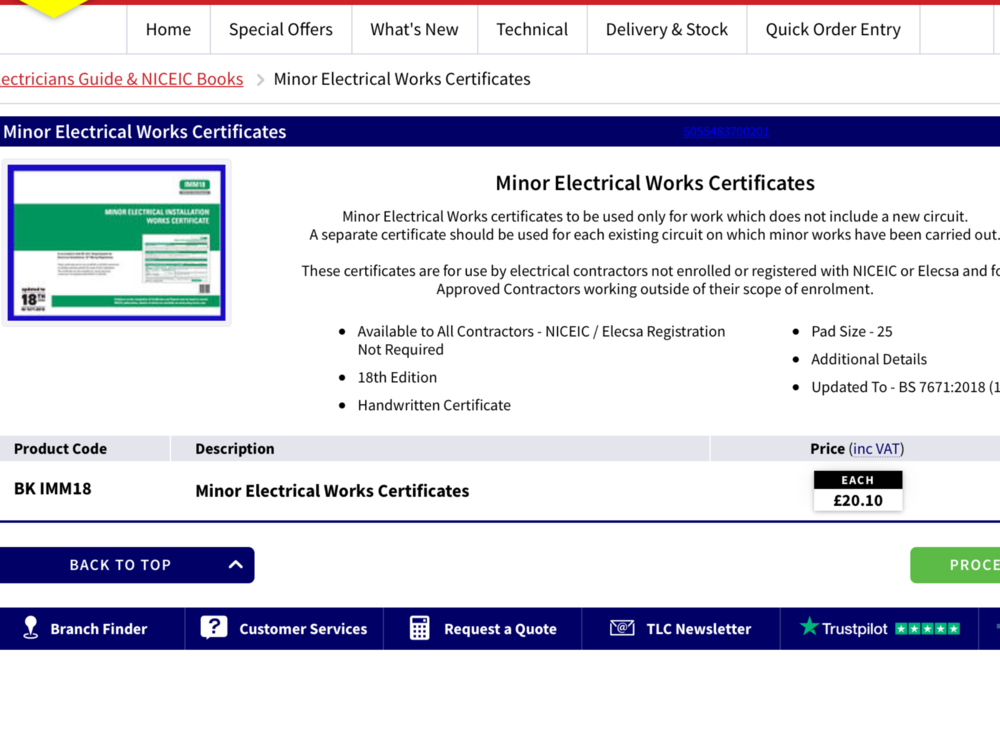Click Minor Electrical Works Certificates breadcrumb text
This screenshot has height=750, width=1000.
click(x=402, y=79)
